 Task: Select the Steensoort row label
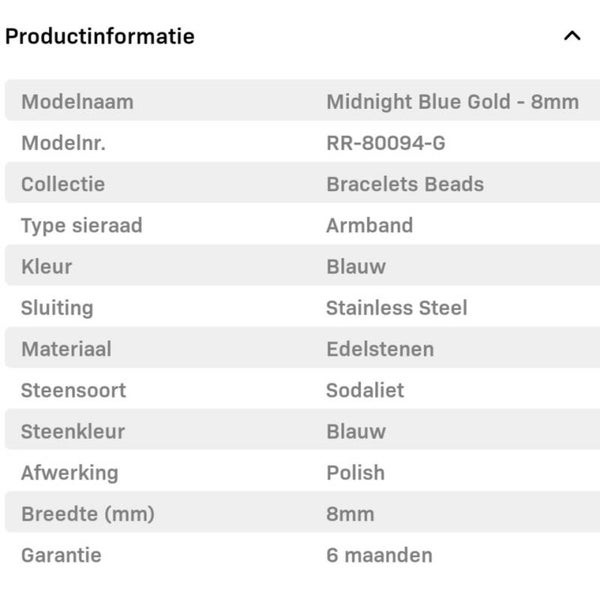tap(74, 390)
